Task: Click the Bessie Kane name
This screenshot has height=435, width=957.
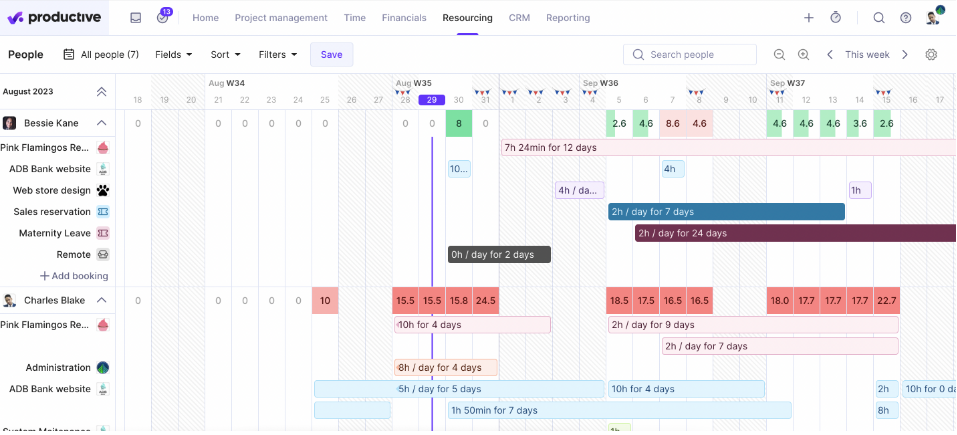Action: [x=51, y=123]
